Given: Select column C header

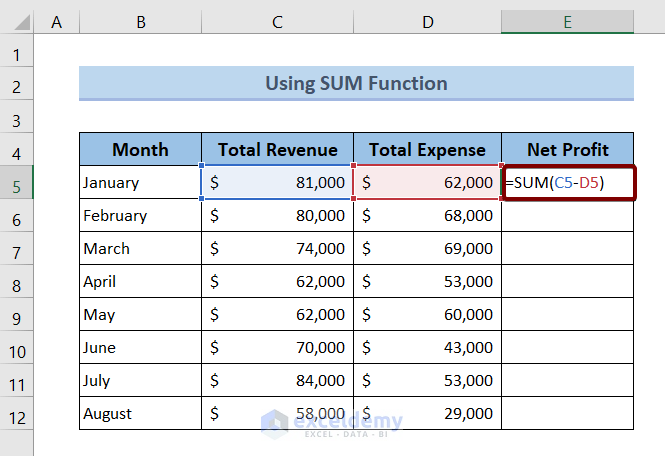Looking at the screenshot, I should click(277, 22).
